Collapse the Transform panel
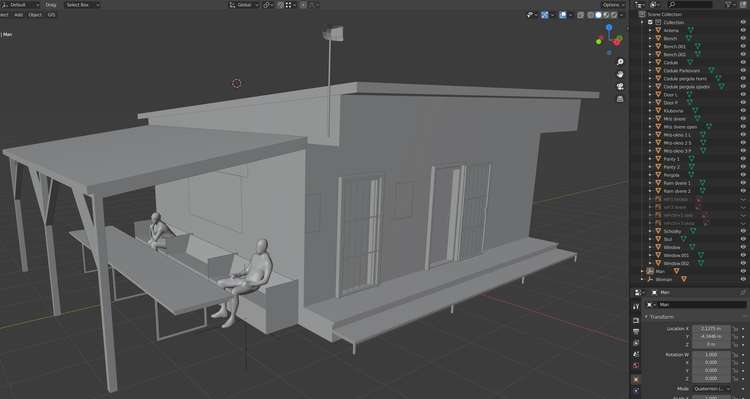750x399 pixels. (x=660, y=317)
